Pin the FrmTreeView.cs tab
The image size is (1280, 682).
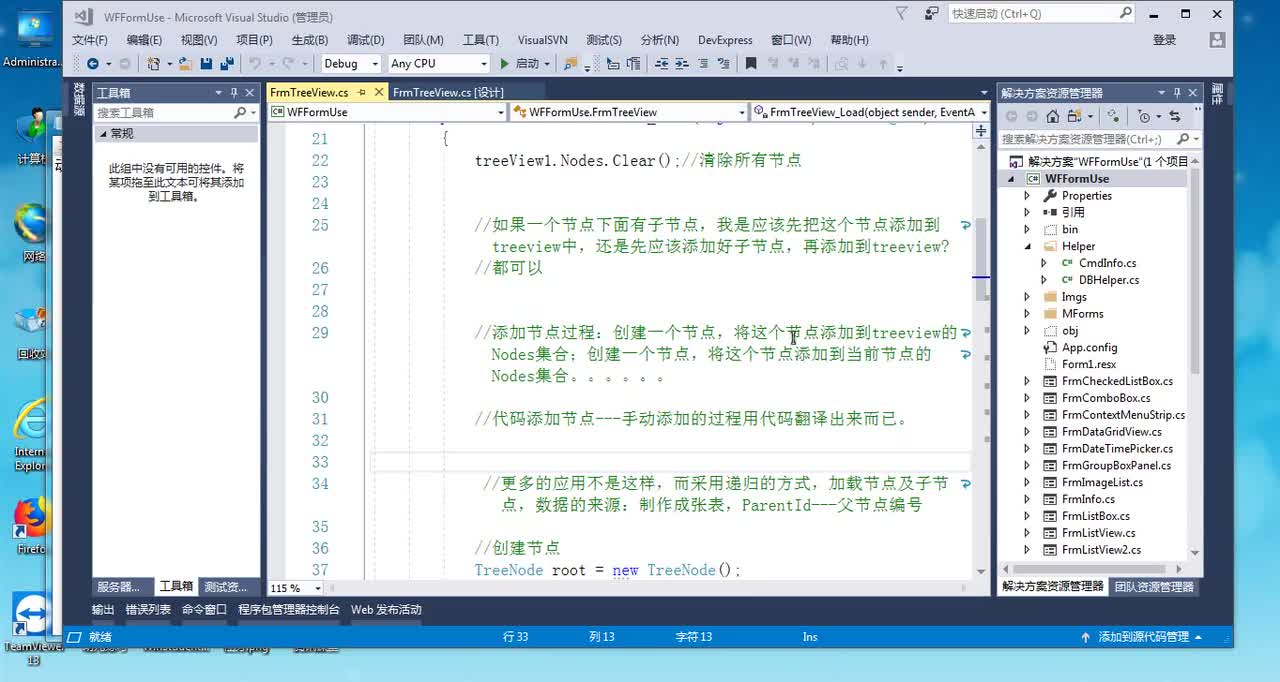point(362,92)
